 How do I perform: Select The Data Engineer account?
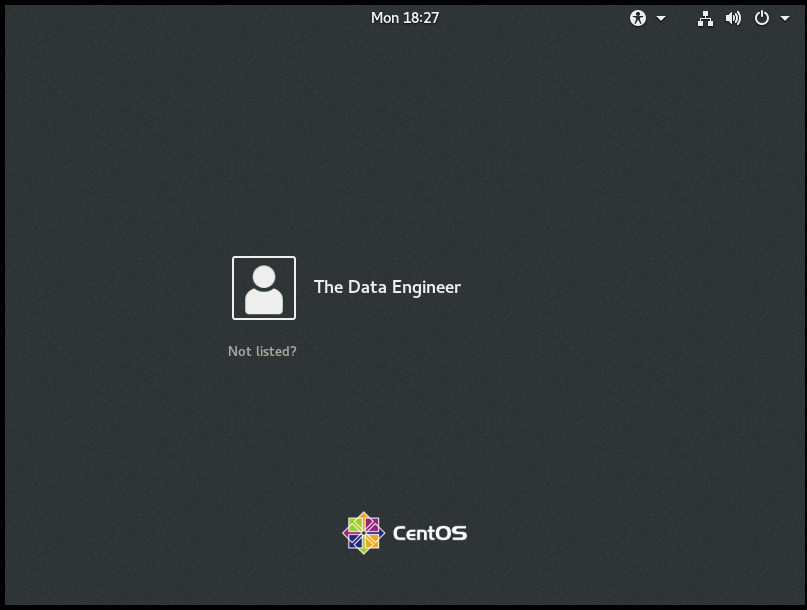coord(387,287)
